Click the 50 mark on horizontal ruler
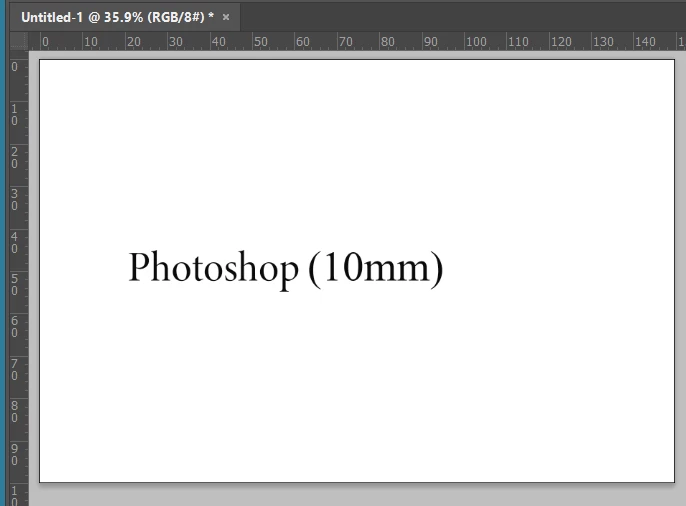 pos(261,42)
